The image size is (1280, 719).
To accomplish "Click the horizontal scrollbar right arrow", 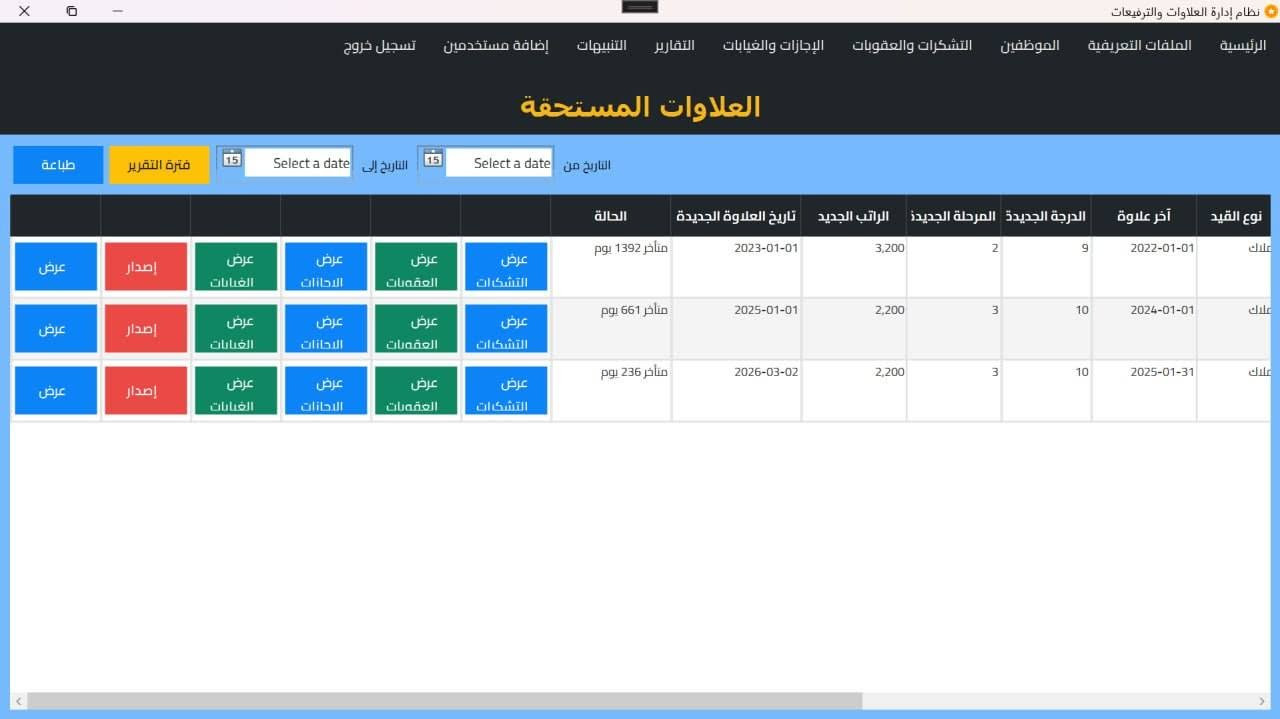I will [x=1263, y=701].
